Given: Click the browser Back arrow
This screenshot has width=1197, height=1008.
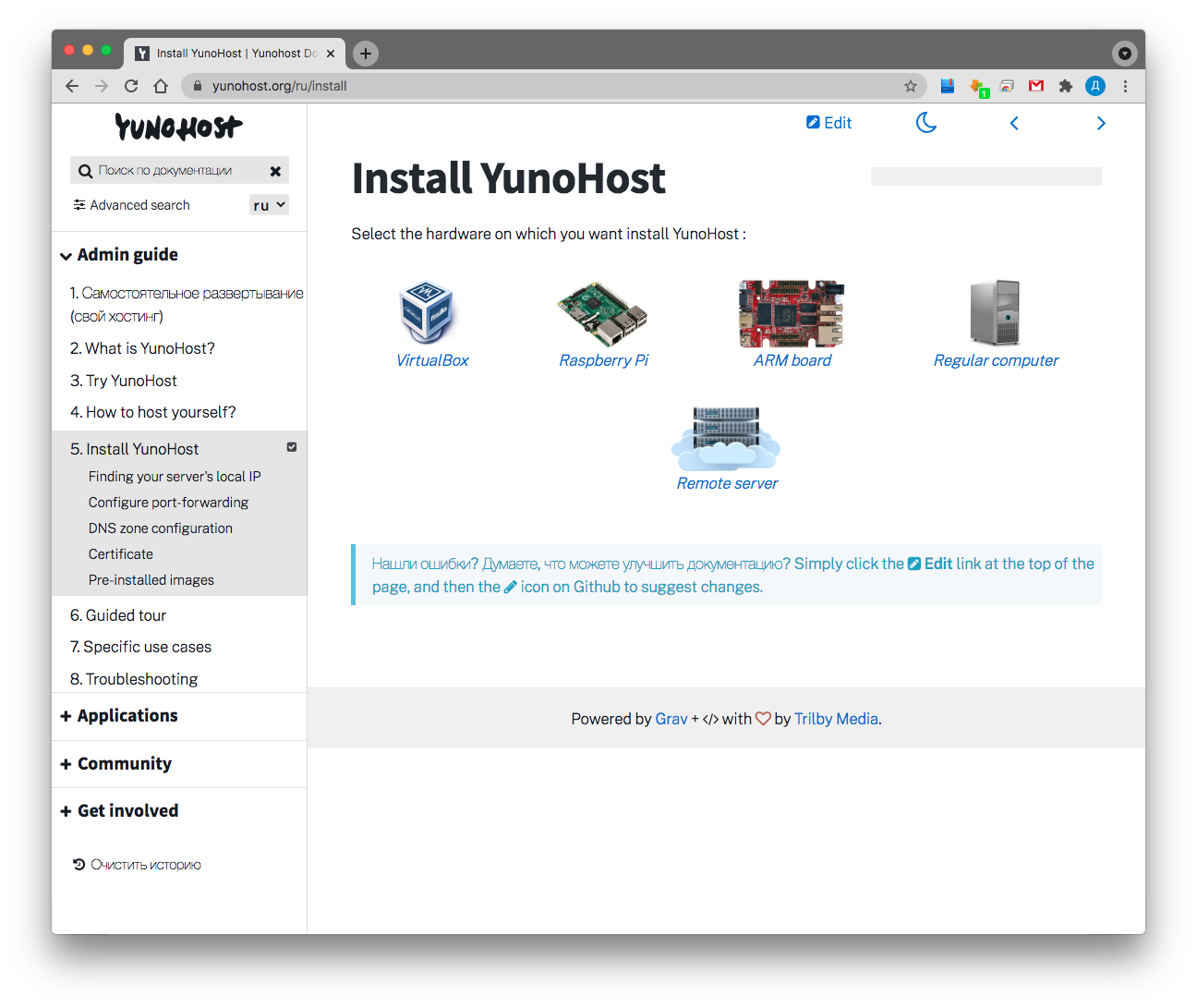Looking at the screenshot, I should pos(72,86).
